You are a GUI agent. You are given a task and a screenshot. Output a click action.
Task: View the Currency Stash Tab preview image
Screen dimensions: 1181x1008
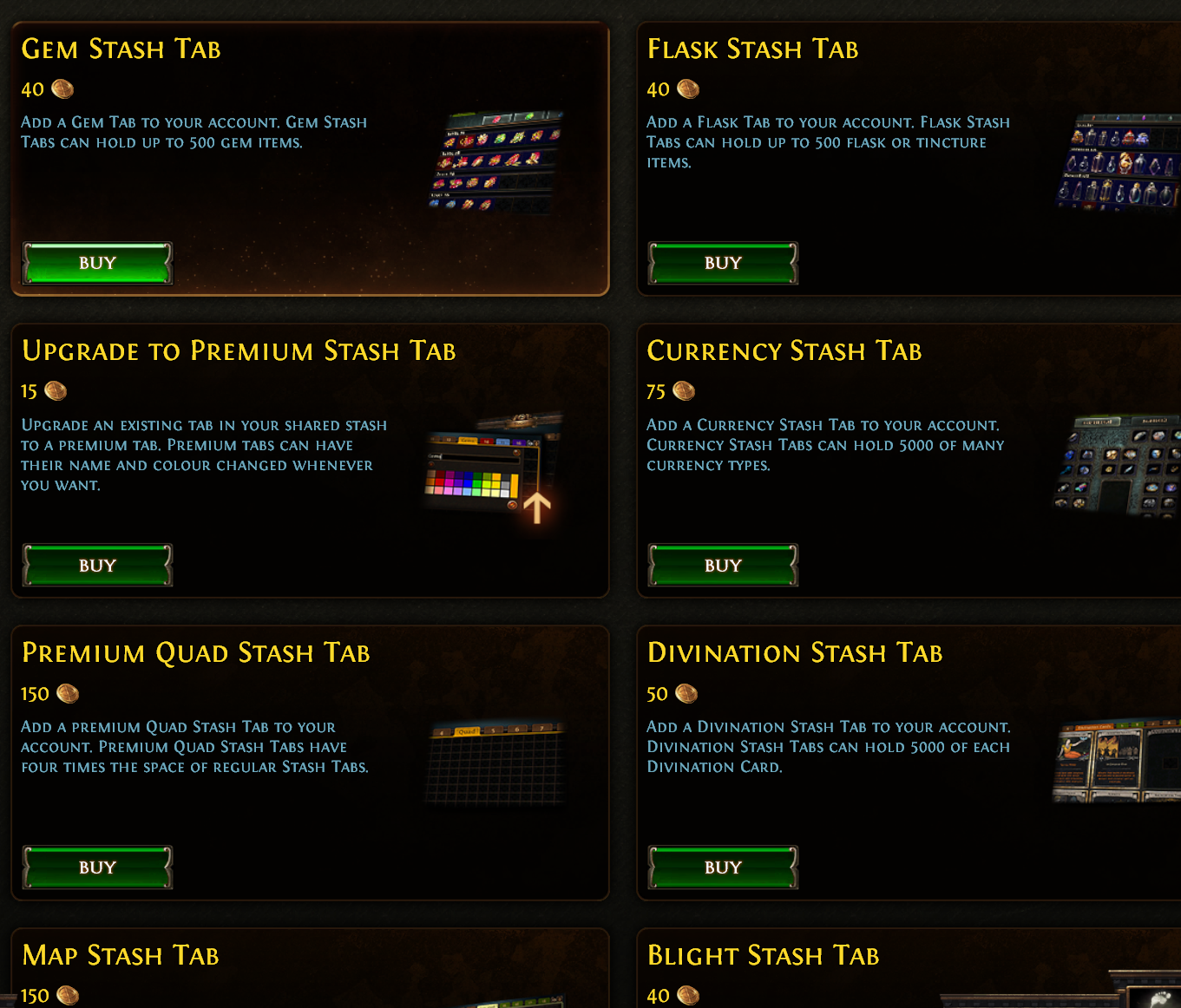point(1117,465)
